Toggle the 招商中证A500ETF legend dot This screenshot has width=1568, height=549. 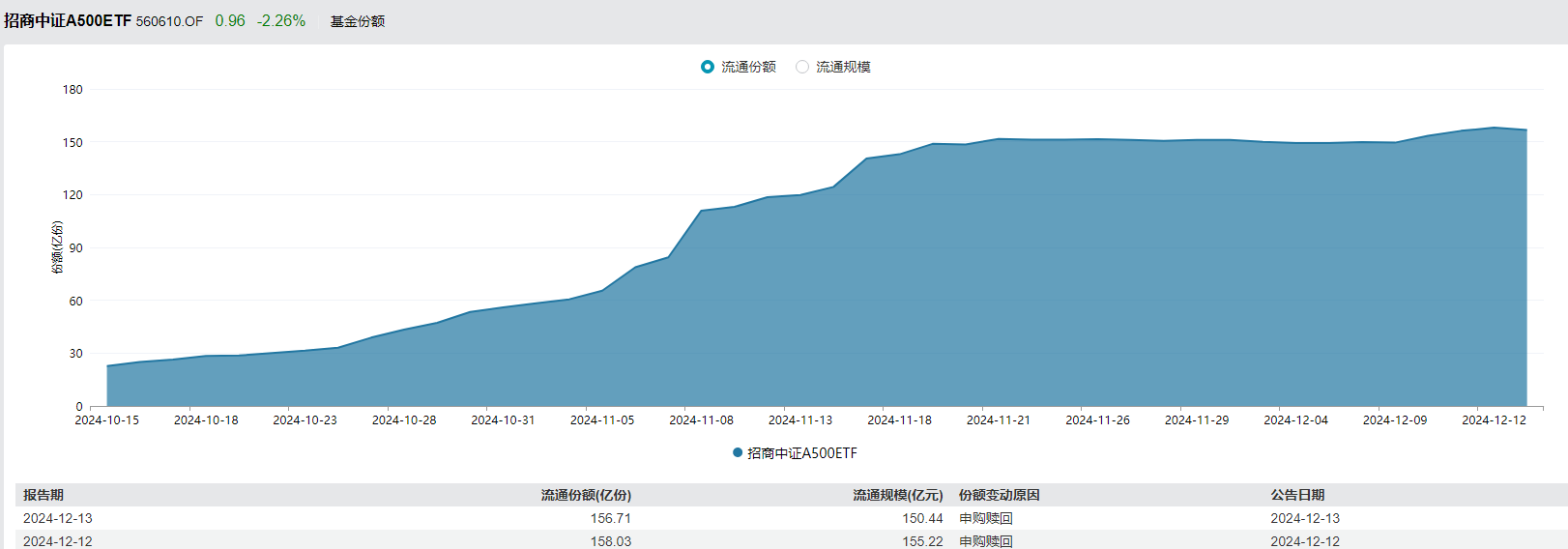[x=738, y=452]
